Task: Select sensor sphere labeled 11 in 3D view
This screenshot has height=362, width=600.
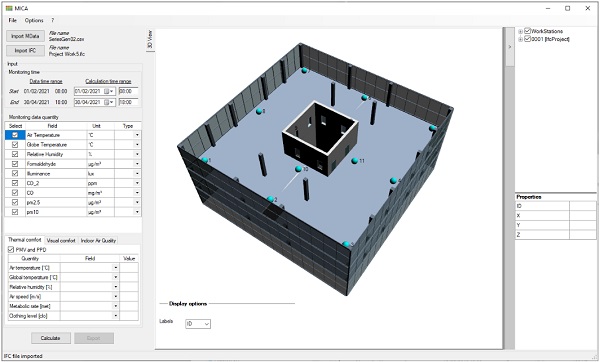Action: point(355,161)
